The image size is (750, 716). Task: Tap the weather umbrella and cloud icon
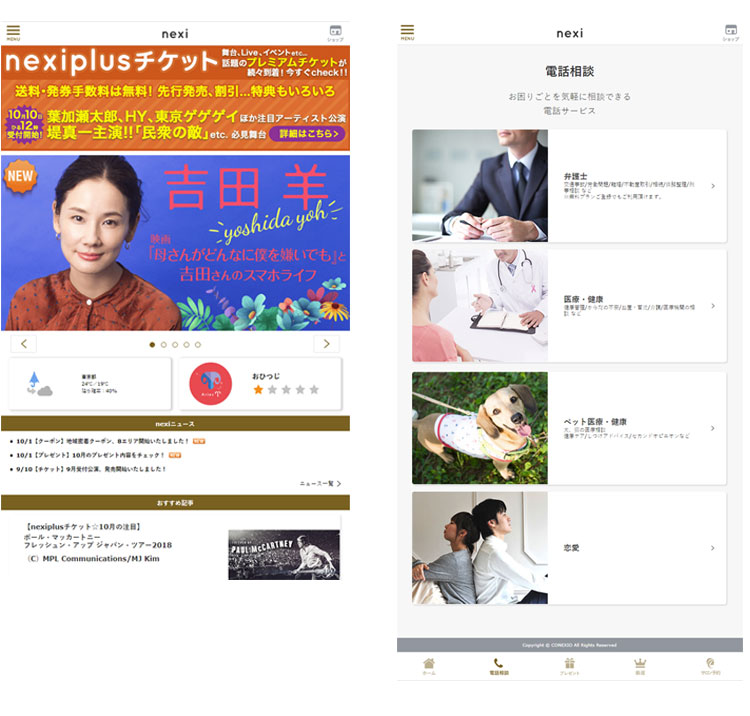39,384
